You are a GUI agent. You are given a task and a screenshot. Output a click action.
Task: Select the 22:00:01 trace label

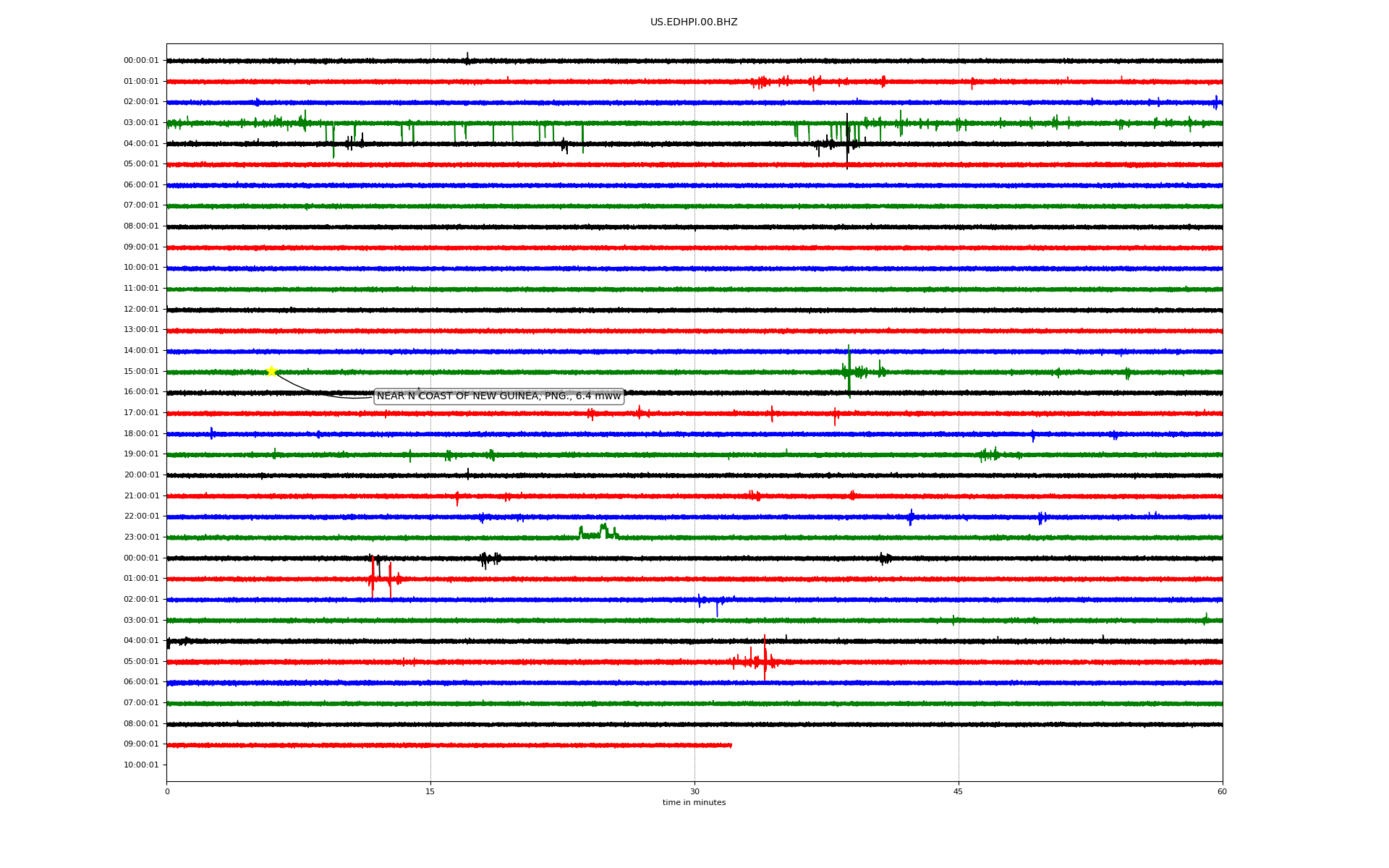[141, 516]
